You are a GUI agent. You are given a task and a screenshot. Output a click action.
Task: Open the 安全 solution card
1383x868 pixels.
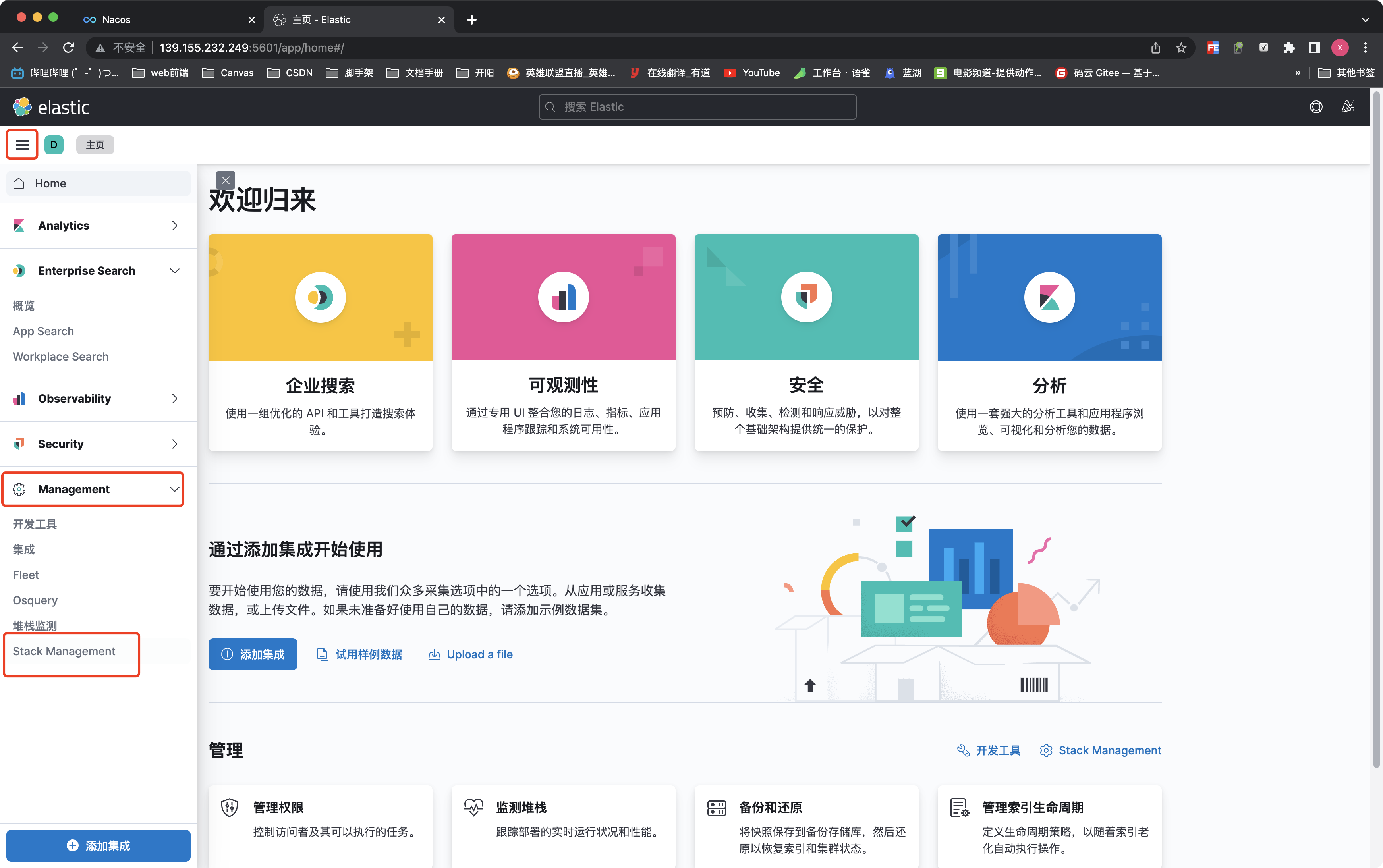click(806, 343)
